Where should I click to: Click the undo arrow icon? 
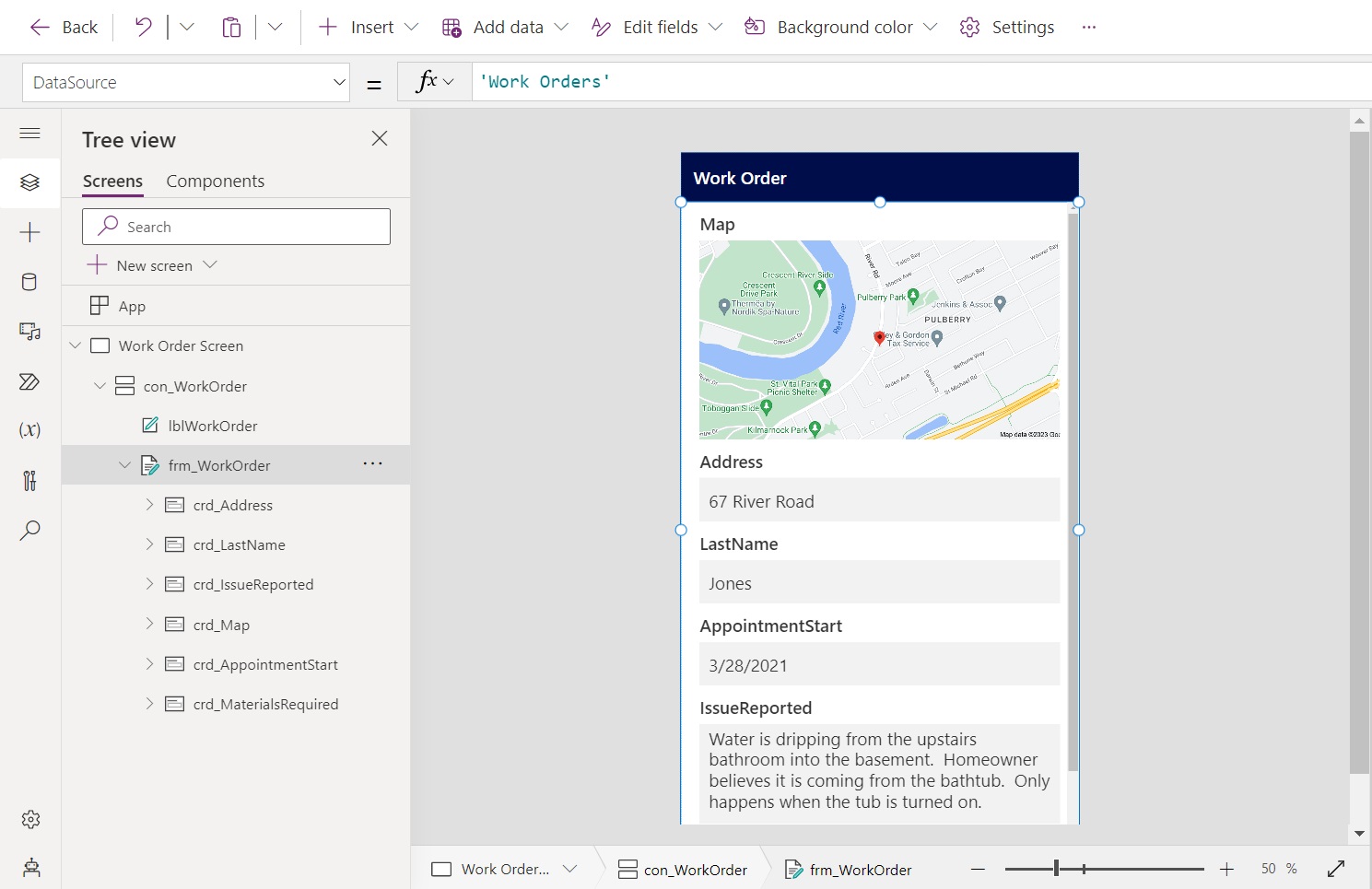pos(141,27)
